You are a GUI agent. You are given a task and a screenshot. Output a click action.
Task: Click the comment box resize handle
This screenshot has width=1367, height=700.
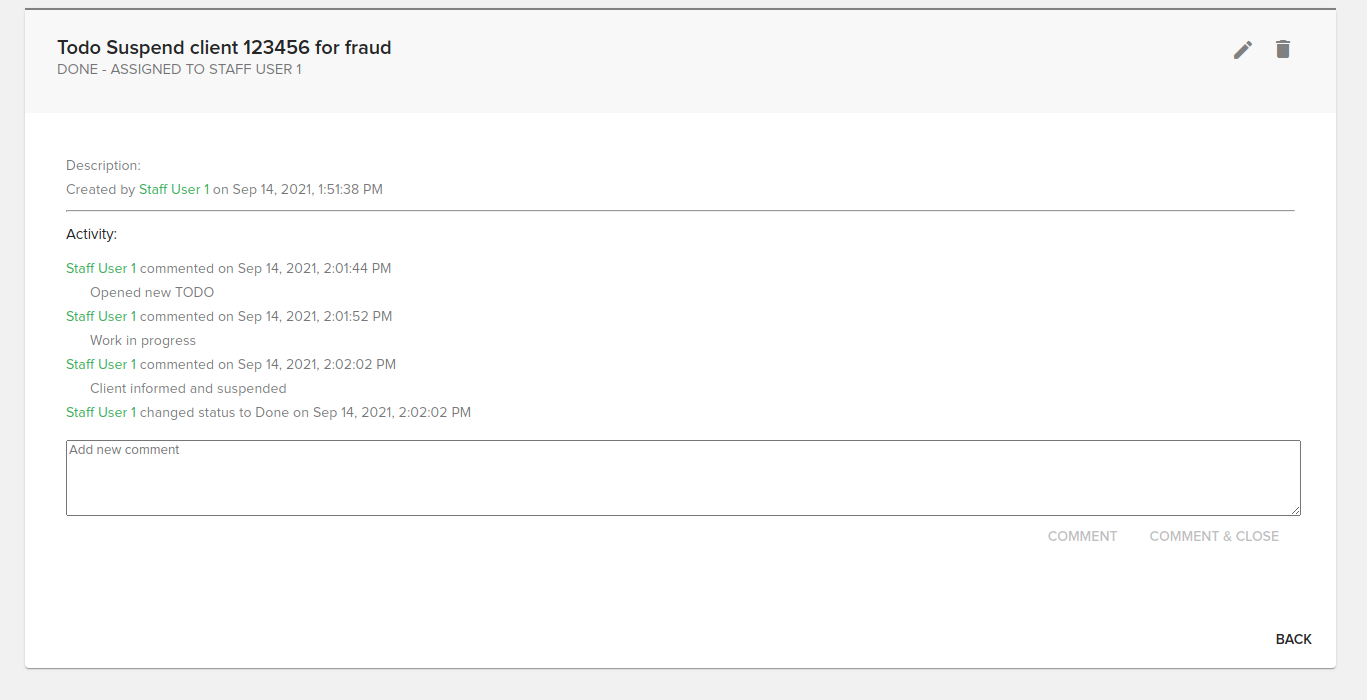[1295, 511]
